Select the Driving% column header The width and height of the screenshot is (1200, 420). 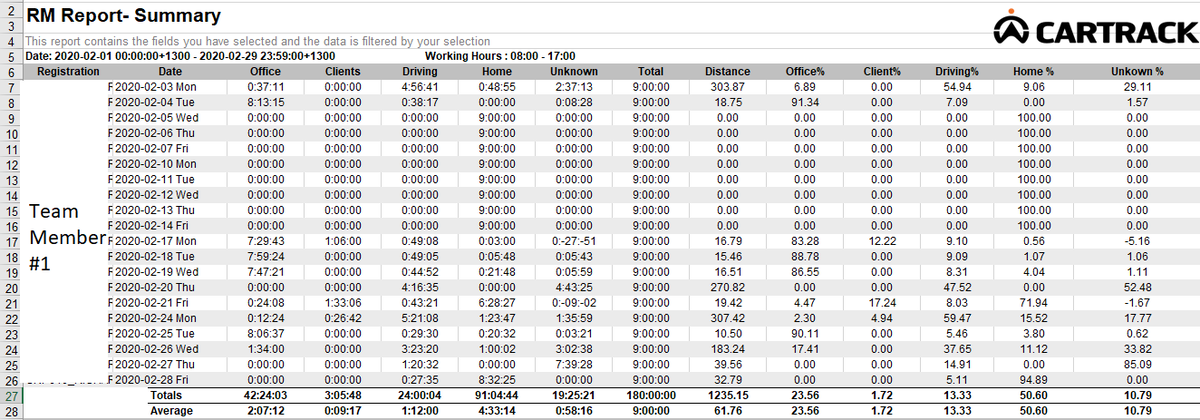957,72
